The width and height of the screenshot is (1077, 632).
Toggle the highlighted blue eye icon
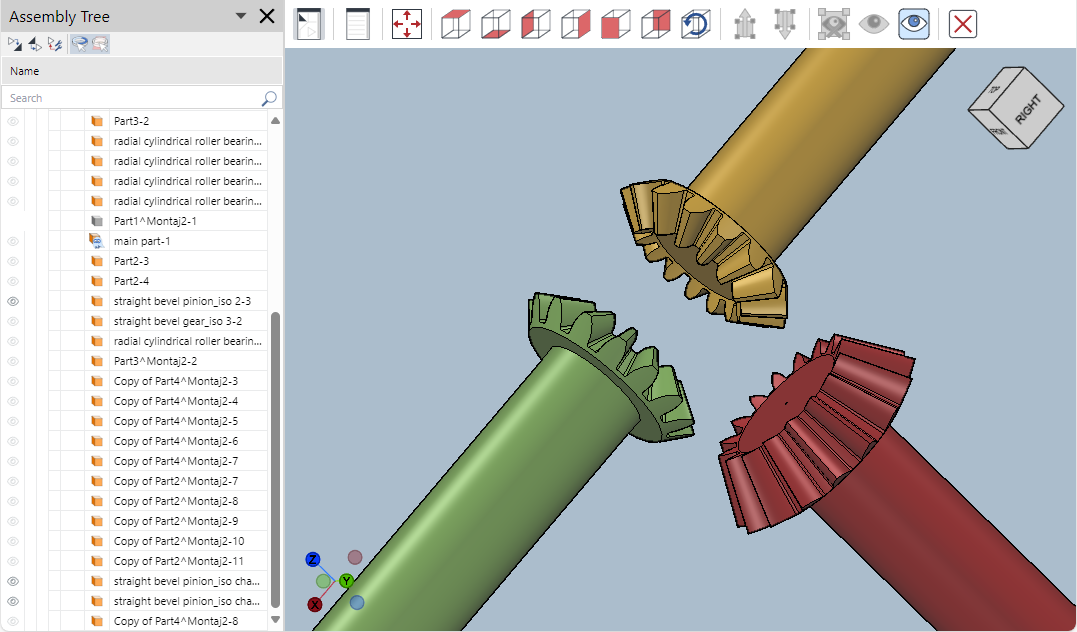click(x=914, y=24)
